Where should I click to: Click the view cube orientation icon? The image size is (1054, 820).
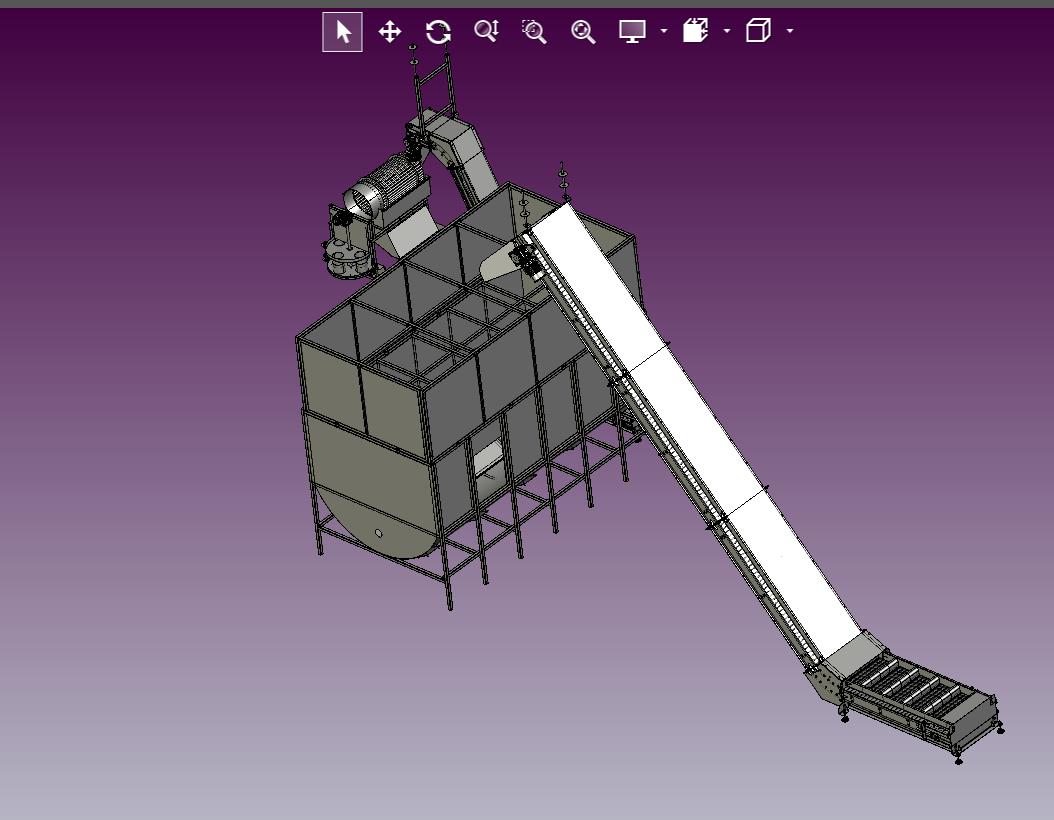[758, 31]
